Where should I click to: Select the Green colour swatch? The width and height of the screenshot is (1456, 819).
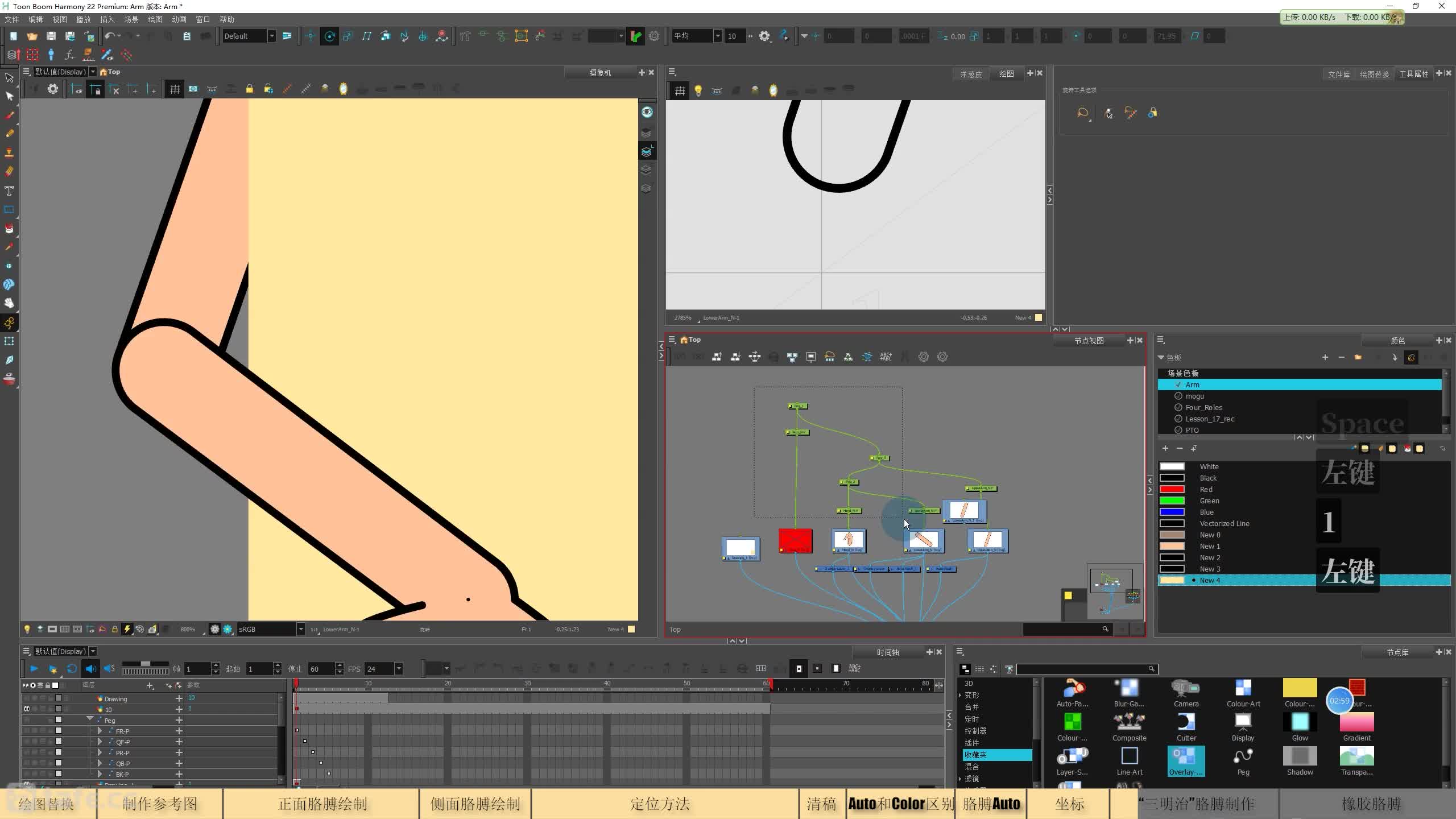click(1172, 501)
